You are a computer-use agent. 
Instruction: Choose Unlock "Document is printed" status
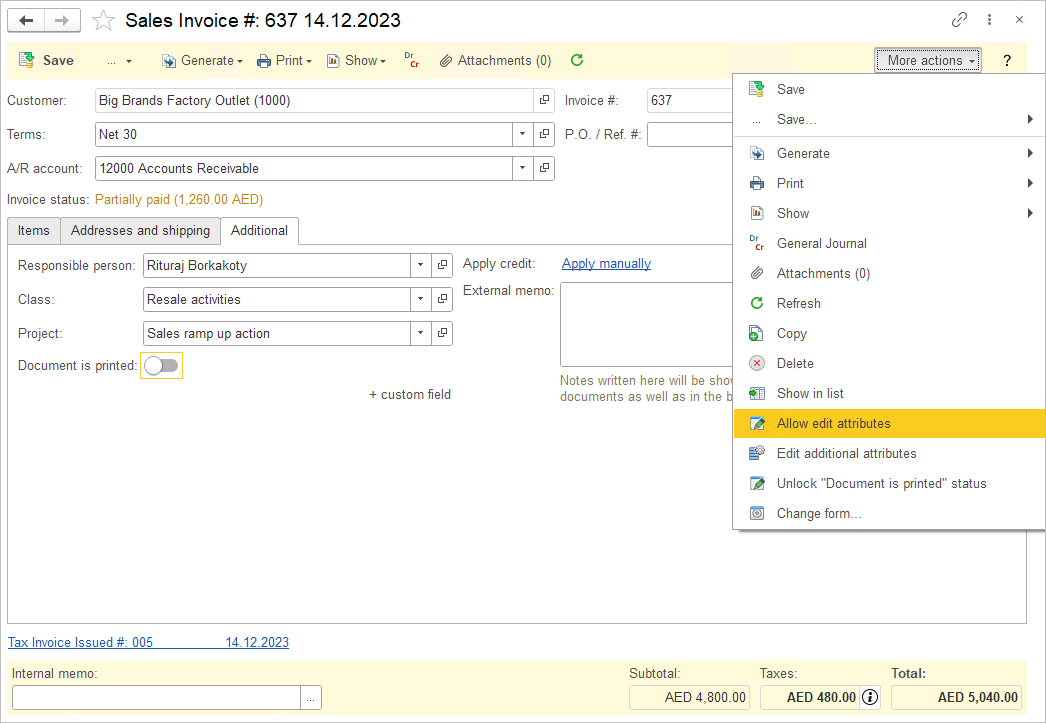881,483
